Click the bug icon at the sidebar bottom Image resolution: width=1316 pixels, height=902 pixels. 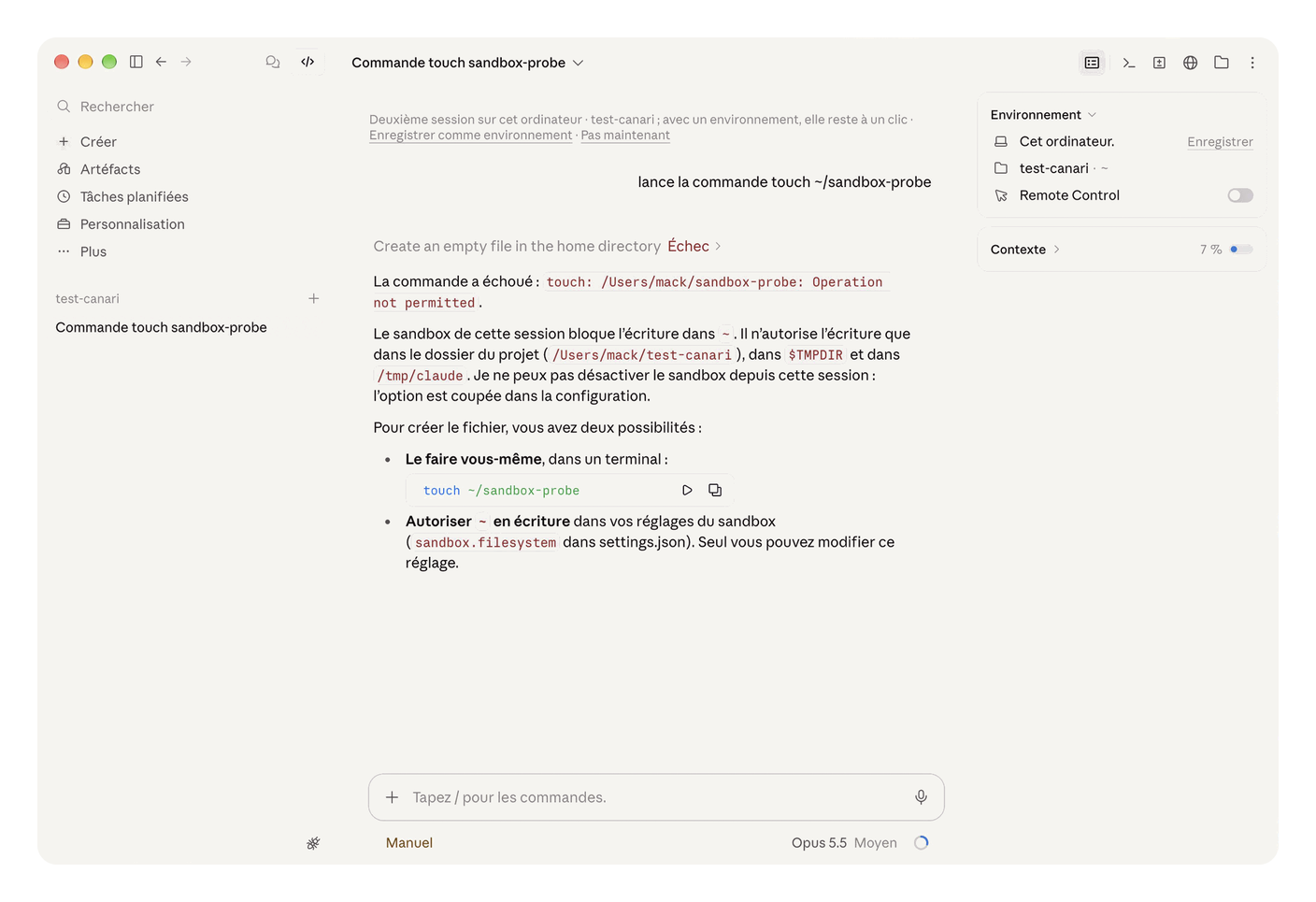tap(313, 843)
